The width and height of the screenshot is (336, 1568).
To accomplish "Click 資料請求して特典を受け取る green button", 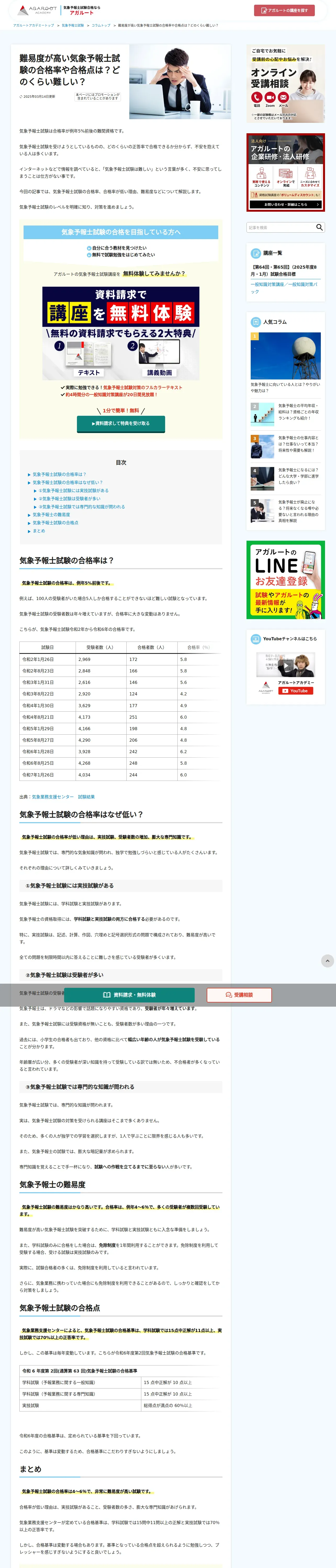I will point(121,424).
